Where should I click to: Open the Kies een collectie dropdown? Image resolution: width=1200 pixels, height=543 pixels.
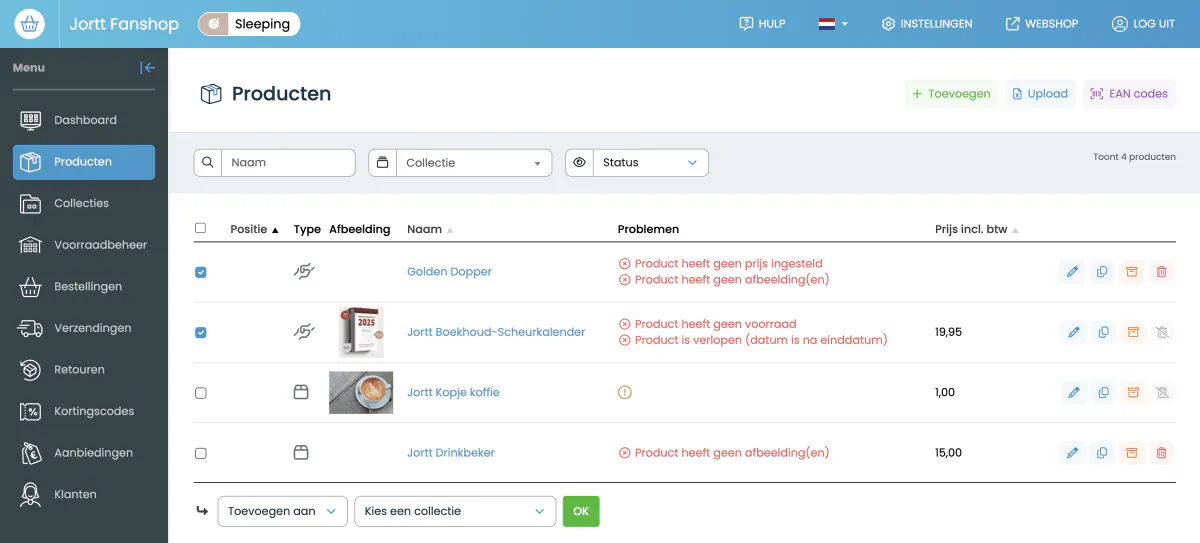coord(455,511)
